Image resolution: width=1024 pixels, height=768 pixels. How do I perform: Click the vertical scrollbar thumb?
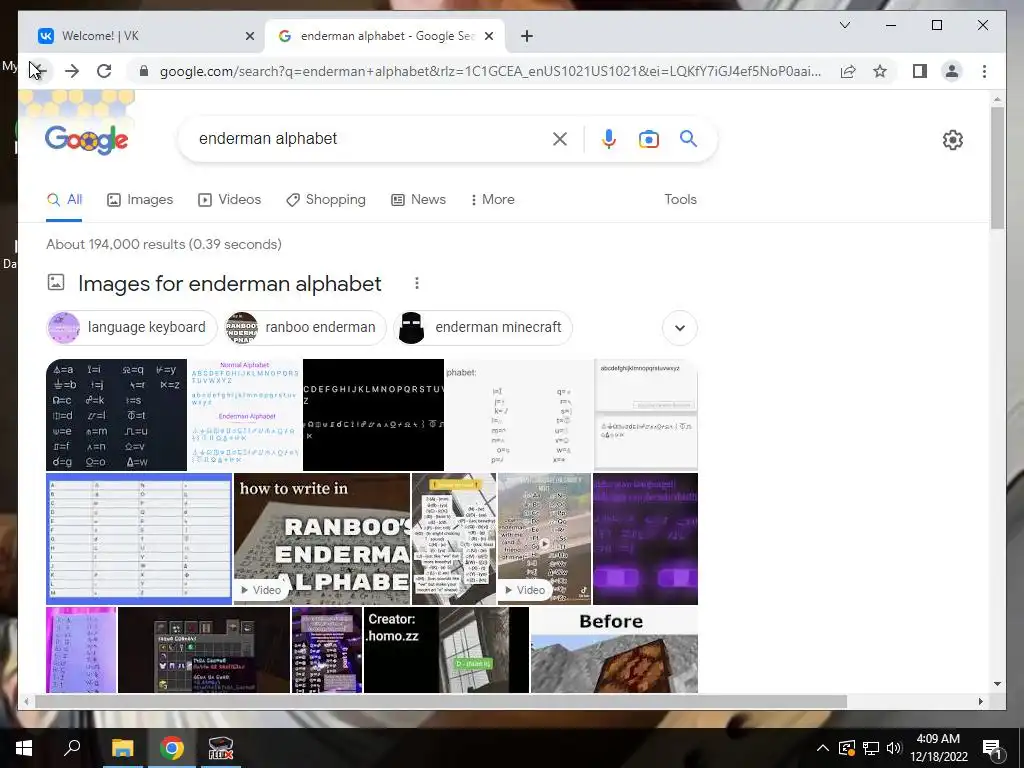click(x=997, y=168)
